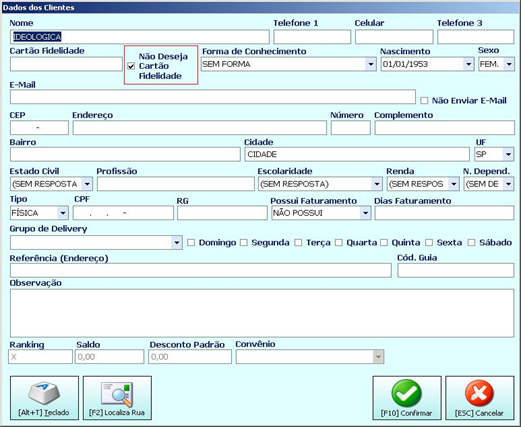Click the Localiza Rua magnifier icon
This screenshot has width=521, height=427.
117,393
